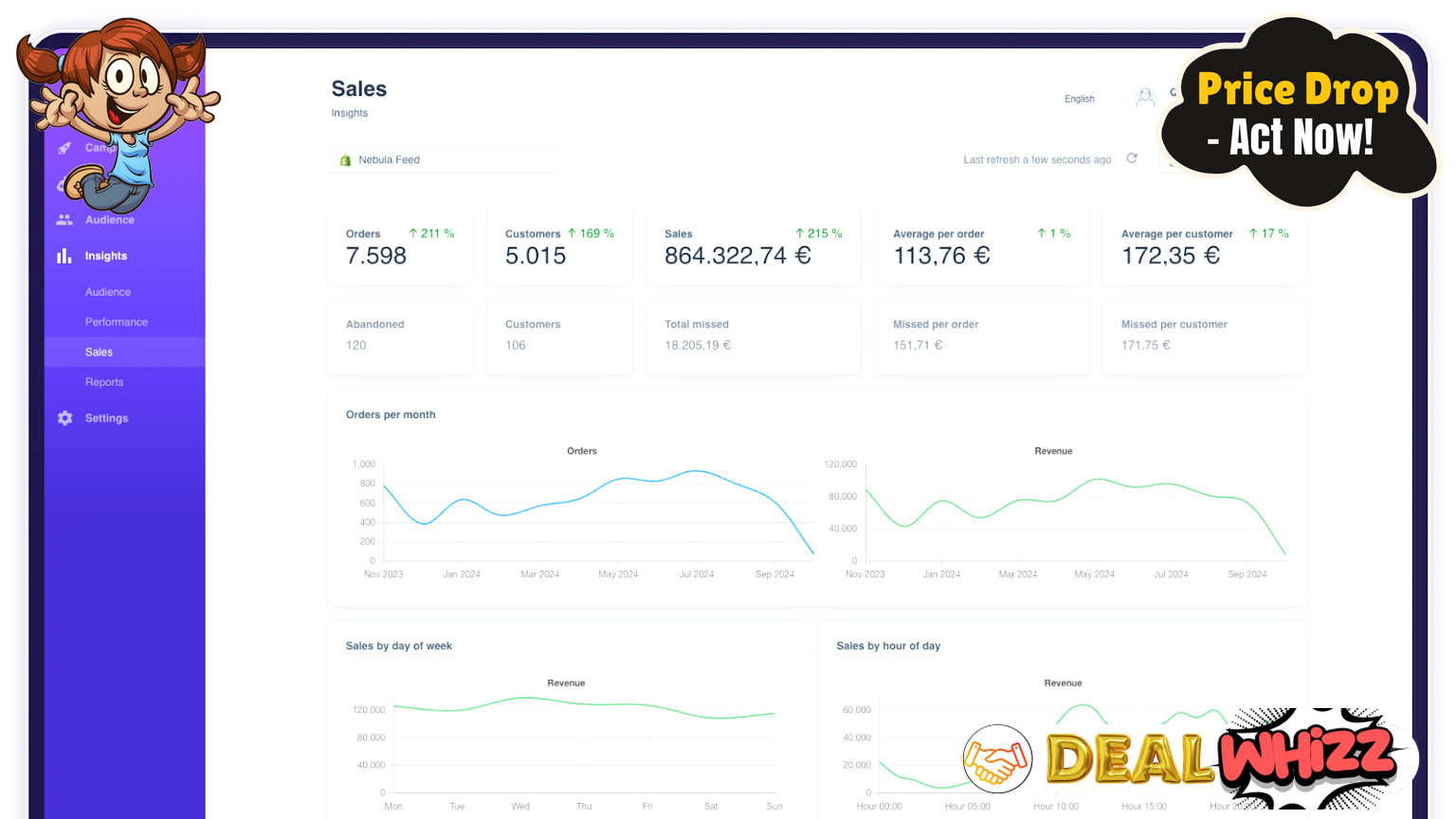The image size is (1456, 819).
Task: Go to Performance insights page
Action: (x=117, y=322)
